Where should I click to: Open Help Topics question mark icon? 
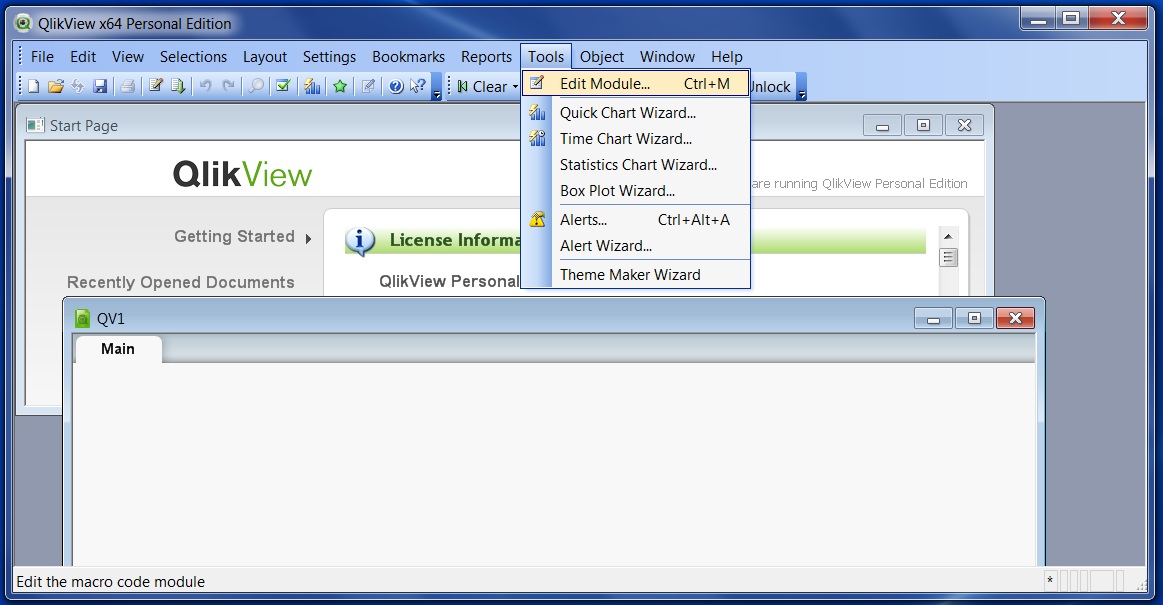tap(396, 86)
